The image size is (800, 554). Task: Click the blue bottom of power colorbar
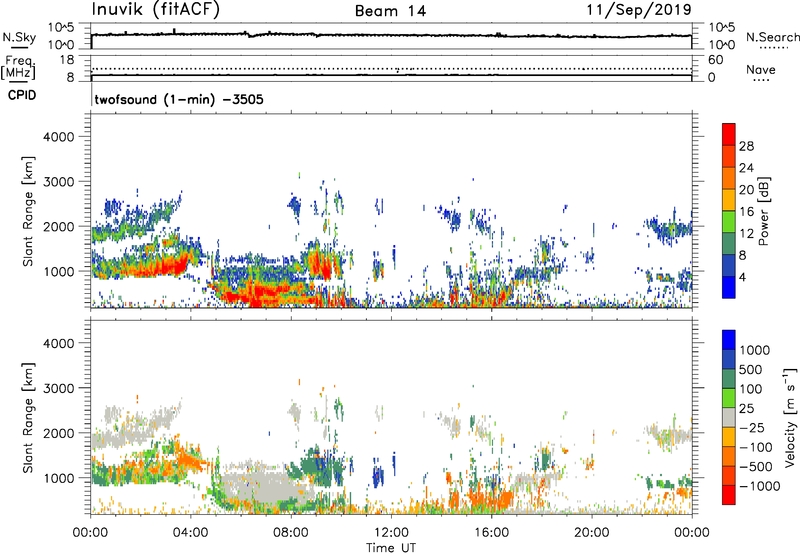729,287
